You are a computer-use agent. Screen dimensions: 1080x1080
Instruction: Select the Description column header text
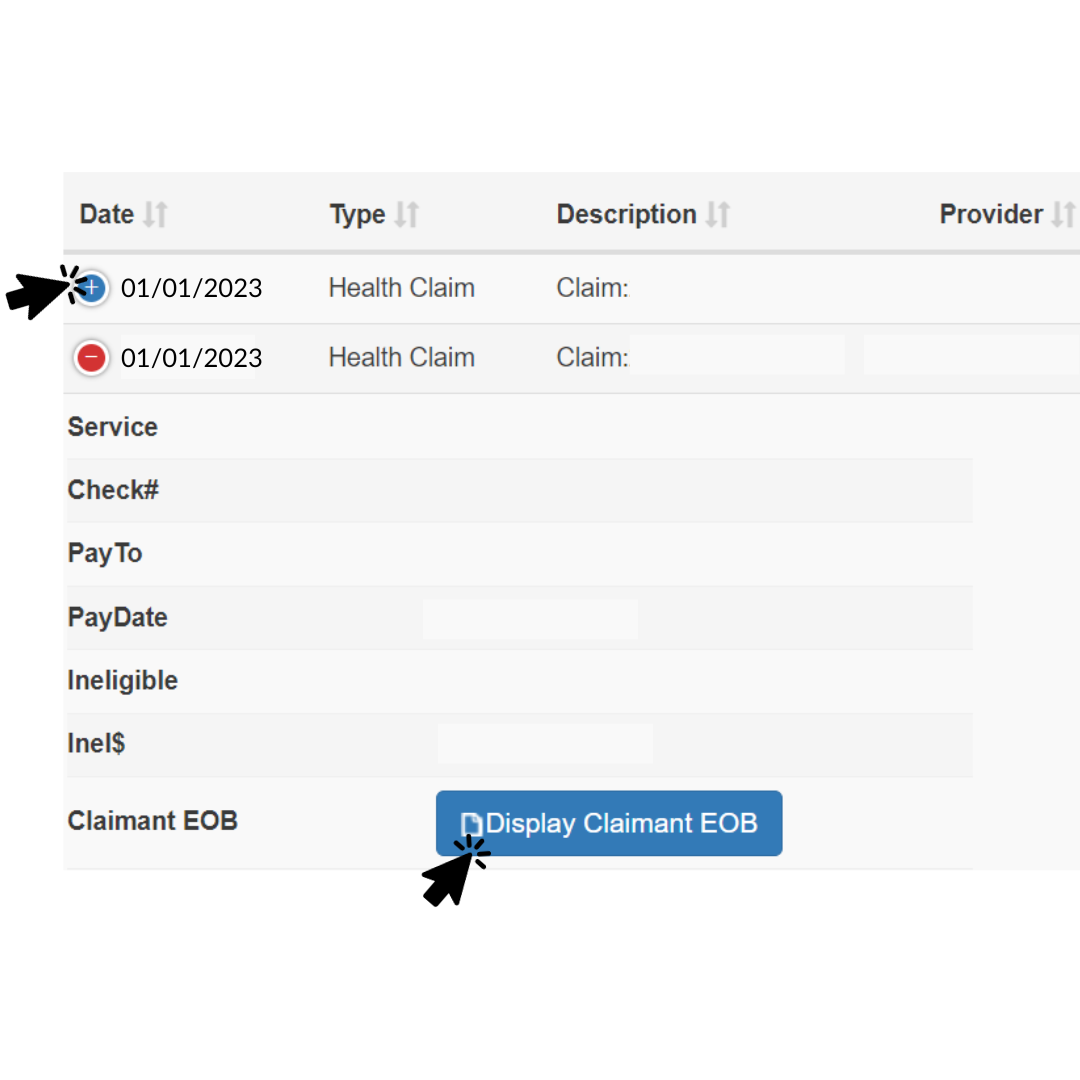(x=627, y=215)
